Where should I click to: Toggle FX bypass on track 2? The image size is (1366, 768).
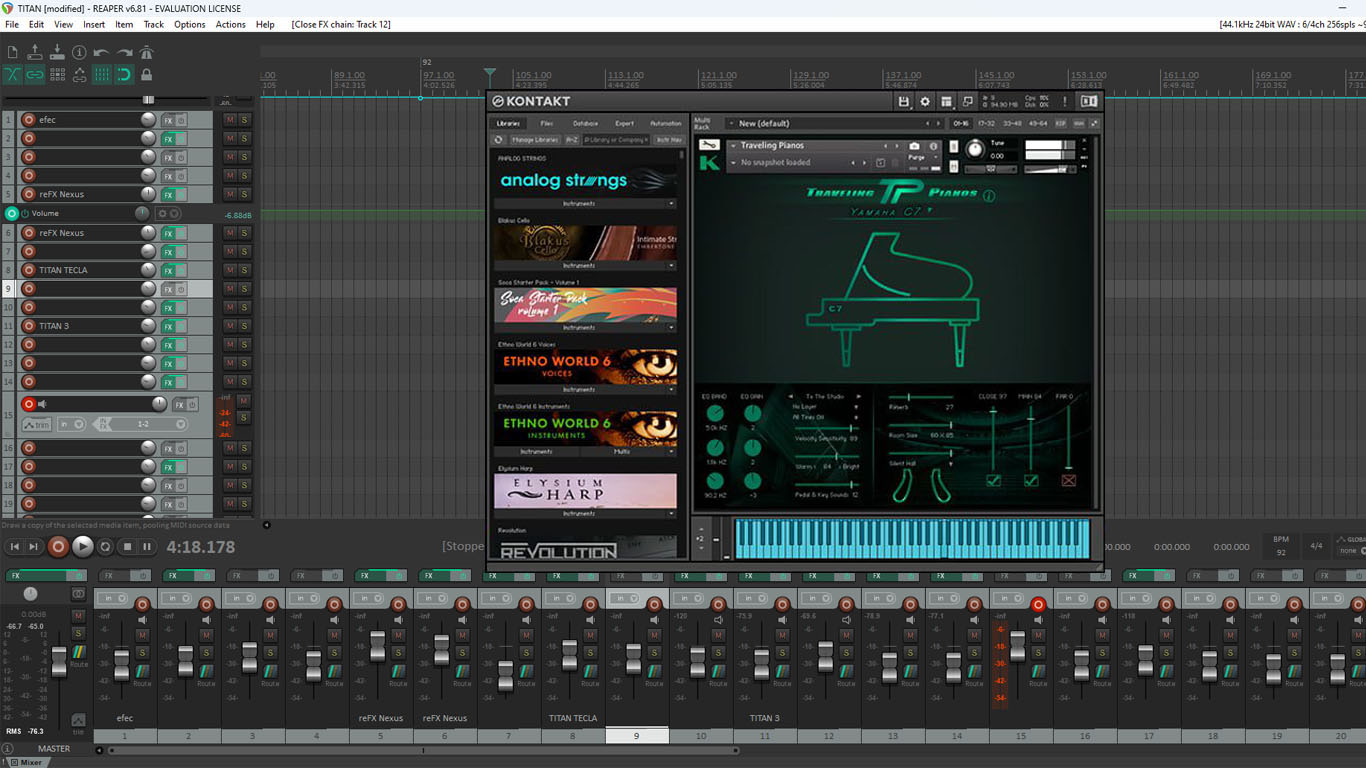181,139
